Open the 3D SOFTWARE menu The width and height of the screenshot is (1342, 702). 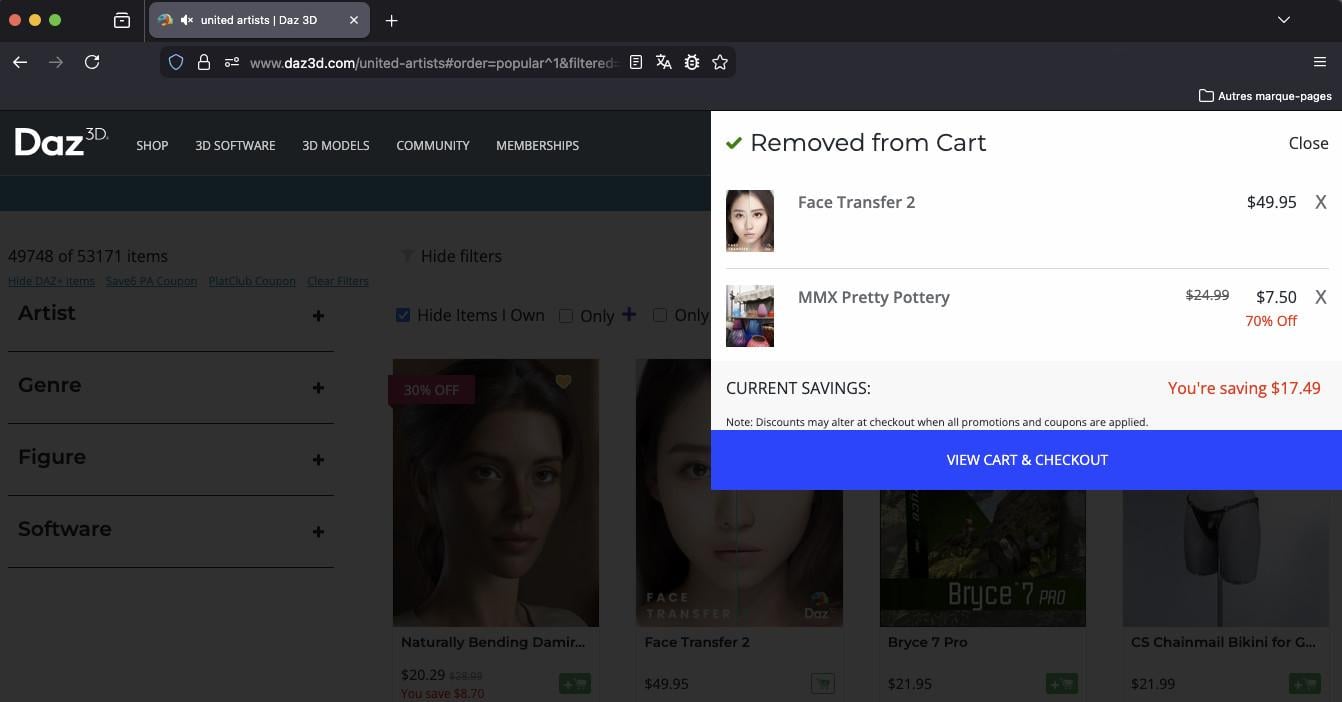tap(235, 145)
